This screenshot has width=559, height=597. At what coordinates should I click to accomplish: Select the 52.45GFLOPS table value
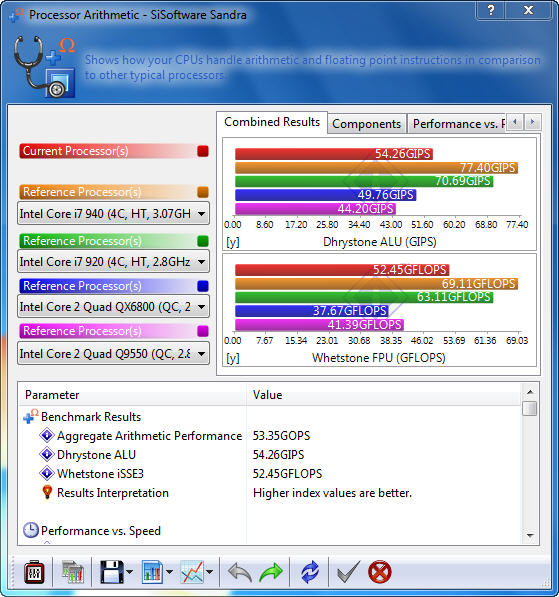tap(287, 474)
